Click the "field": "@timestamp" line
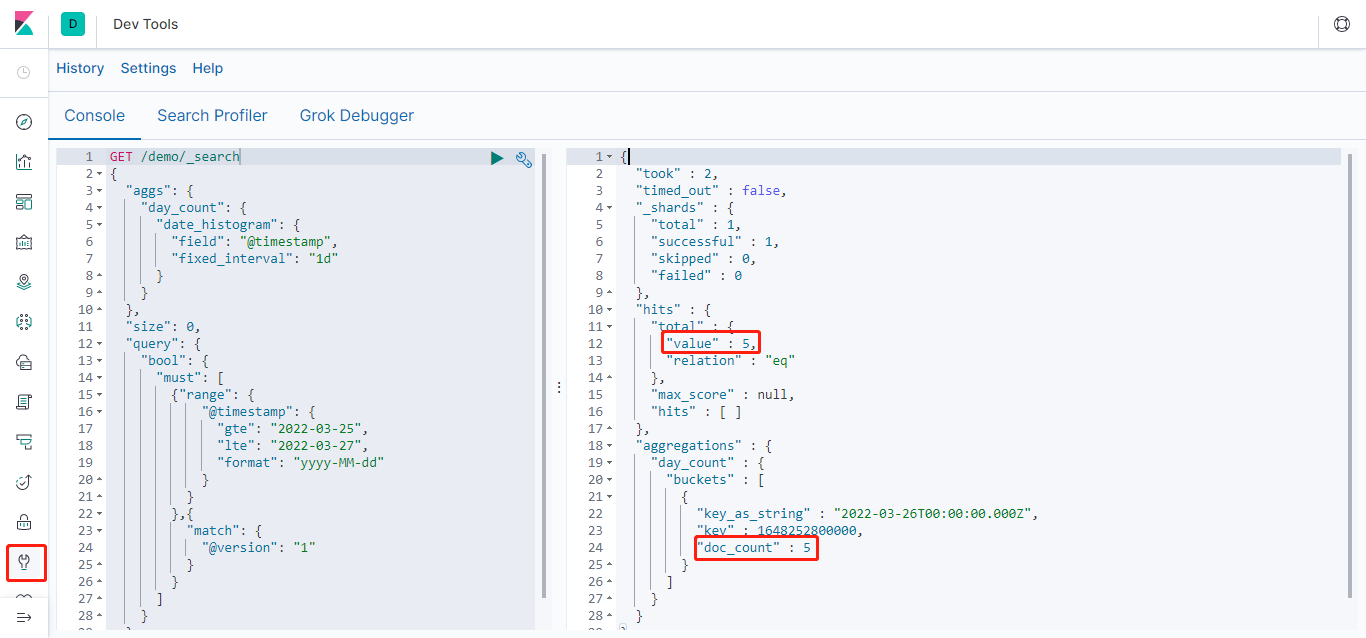Viewport: 1366px width, 638px height. (x=255, y=242)
